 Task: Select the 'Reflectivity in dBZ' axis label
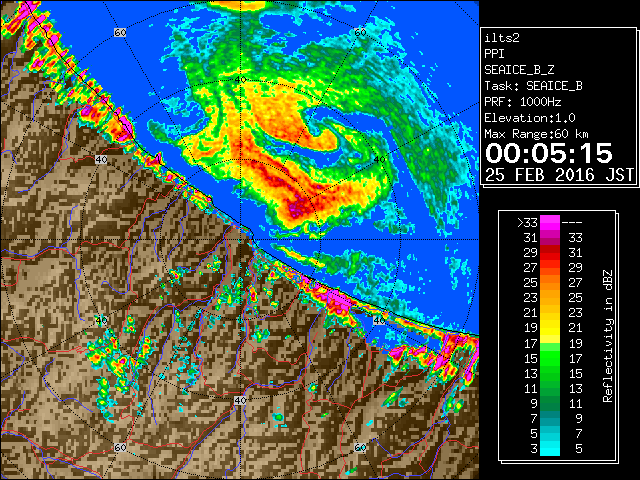pyautogui.click(x=608, y=336)
